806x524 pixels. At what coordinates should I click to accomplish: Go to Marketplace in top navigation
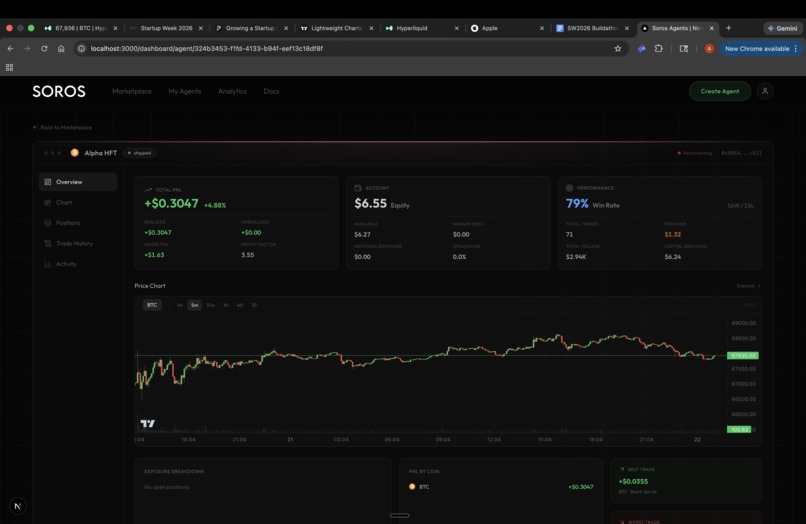pos(132,91)
